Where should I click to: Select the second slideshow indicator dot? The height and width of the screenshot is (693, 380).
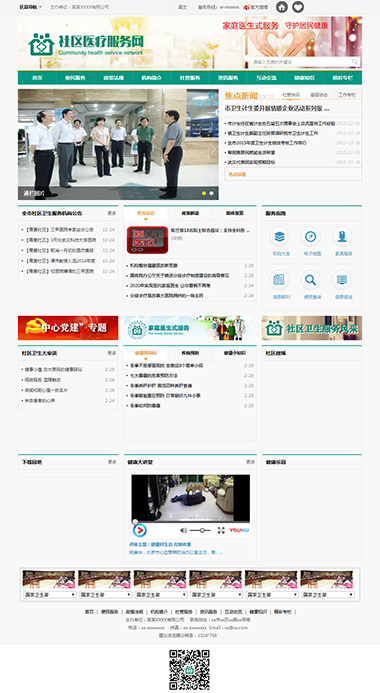[212, 193]
